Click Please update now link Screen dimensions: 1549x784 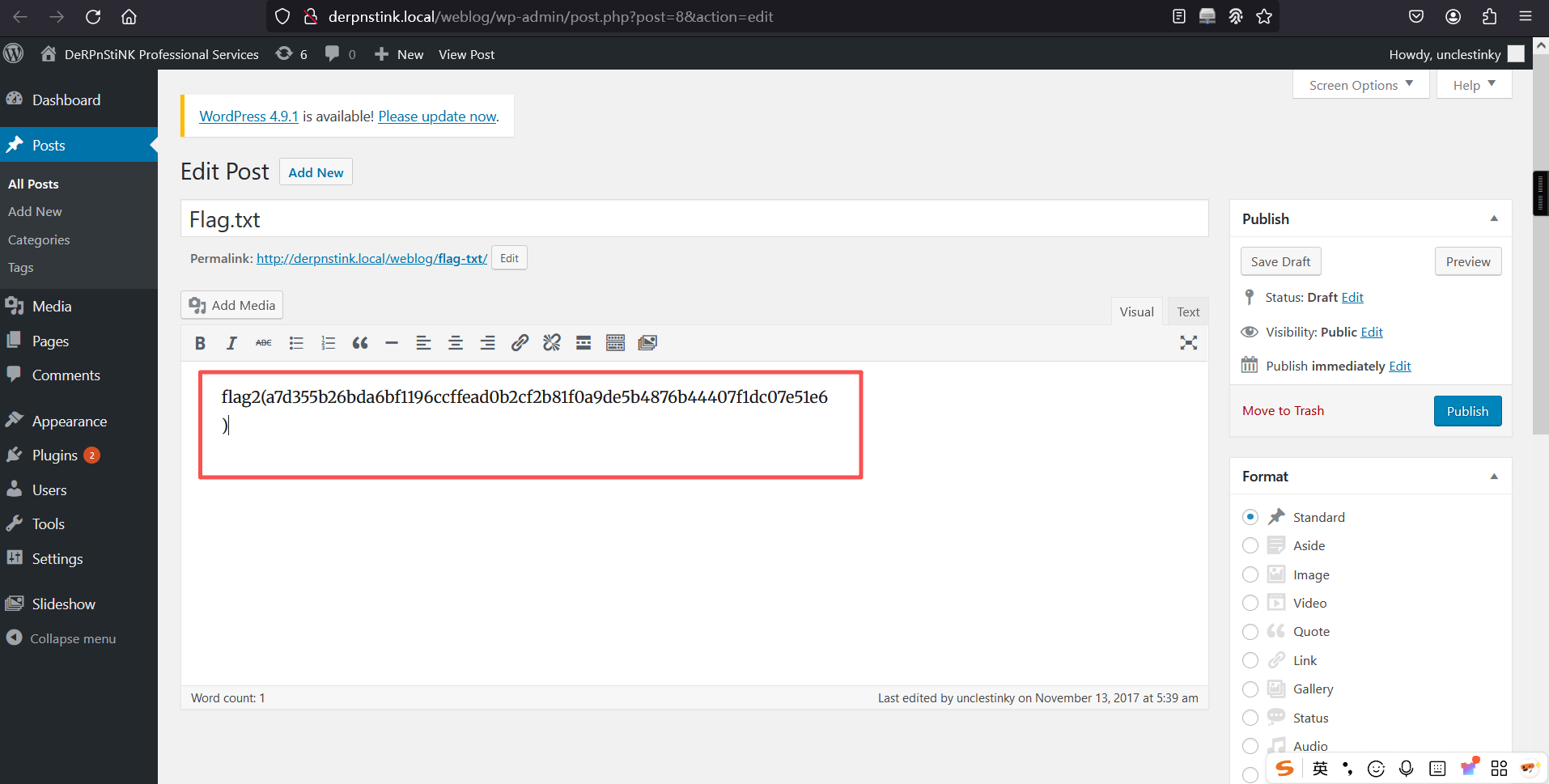pyautogui.click(x=437, y=117)
